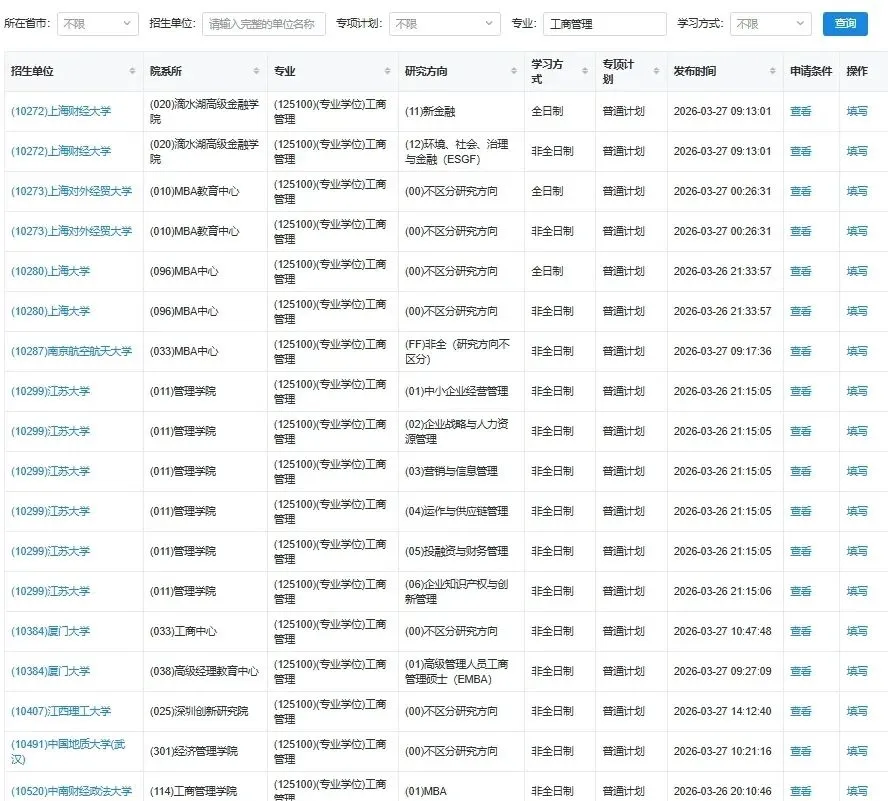Open 厦门大学 link for 工商中心 row

point(50,631)
